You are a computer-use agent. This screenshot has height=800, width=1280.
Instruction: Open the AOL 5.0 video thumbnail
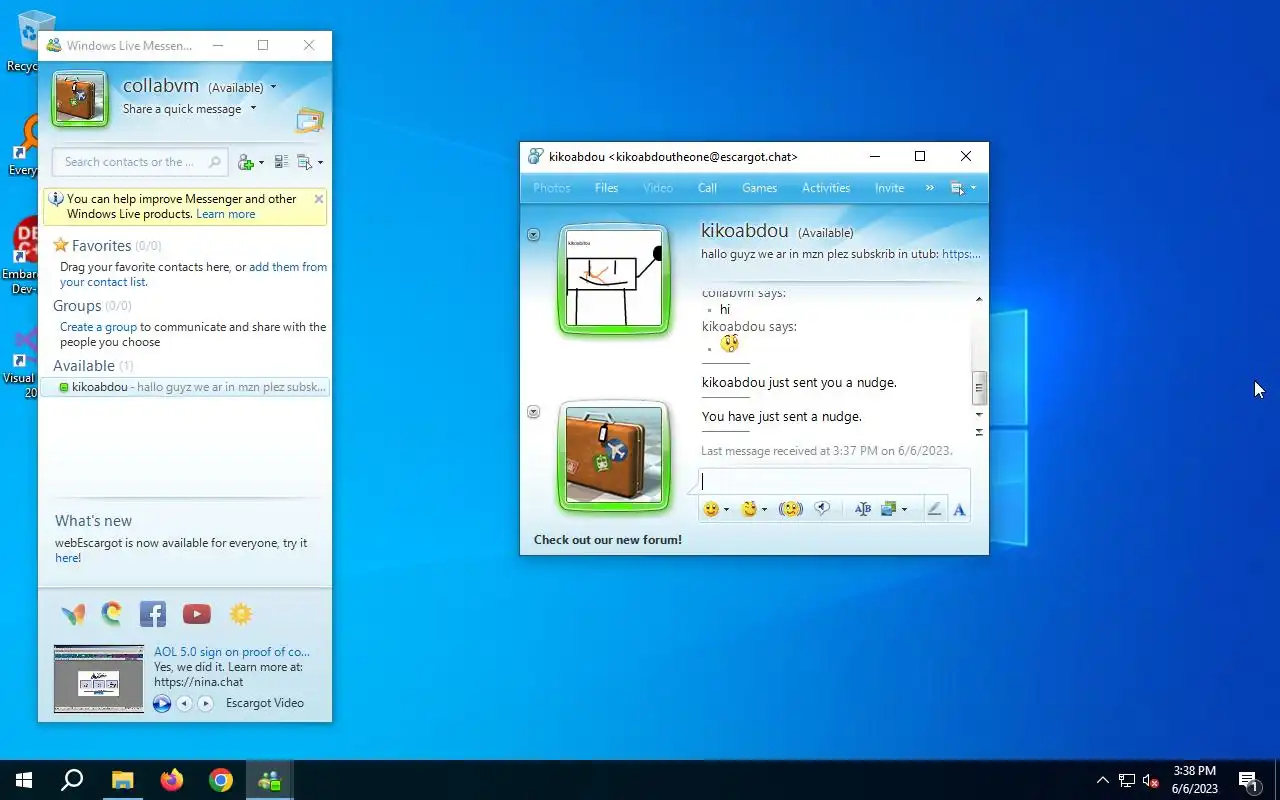point(99,678)
